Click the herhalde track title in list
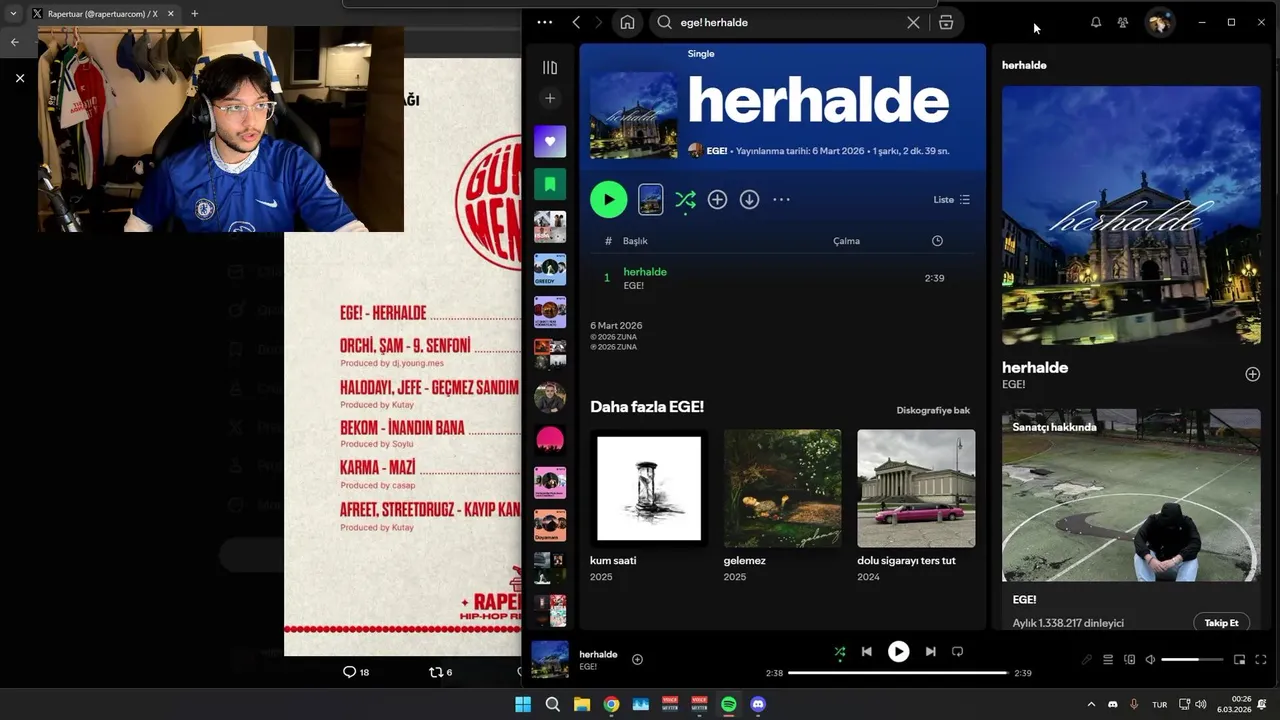This screenshot has width=1280, height=720. pyautogui.click(x=645, y=272)
